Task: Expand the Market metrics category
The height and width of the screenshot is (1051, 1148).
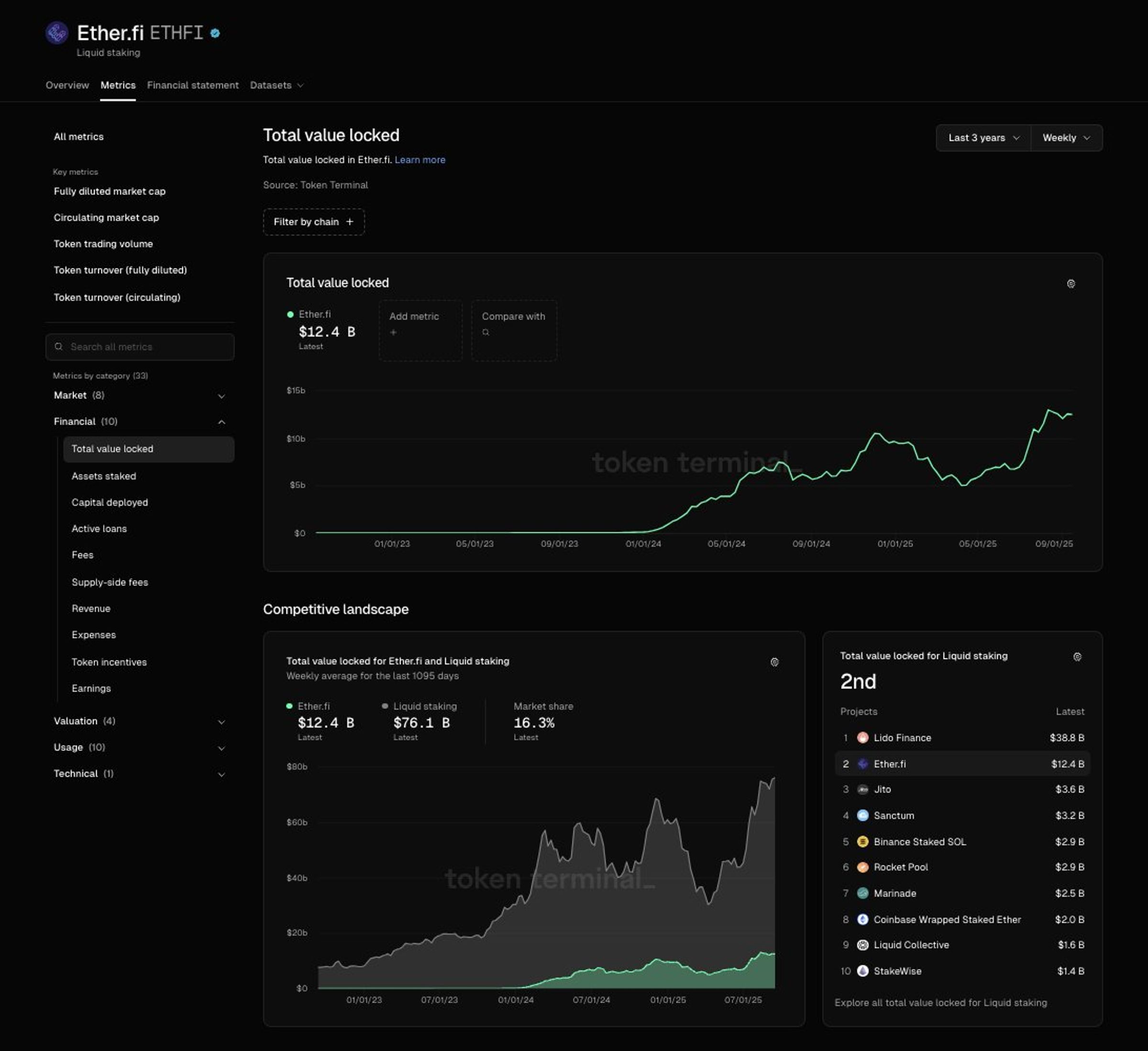Action: (x=140, y=395)
